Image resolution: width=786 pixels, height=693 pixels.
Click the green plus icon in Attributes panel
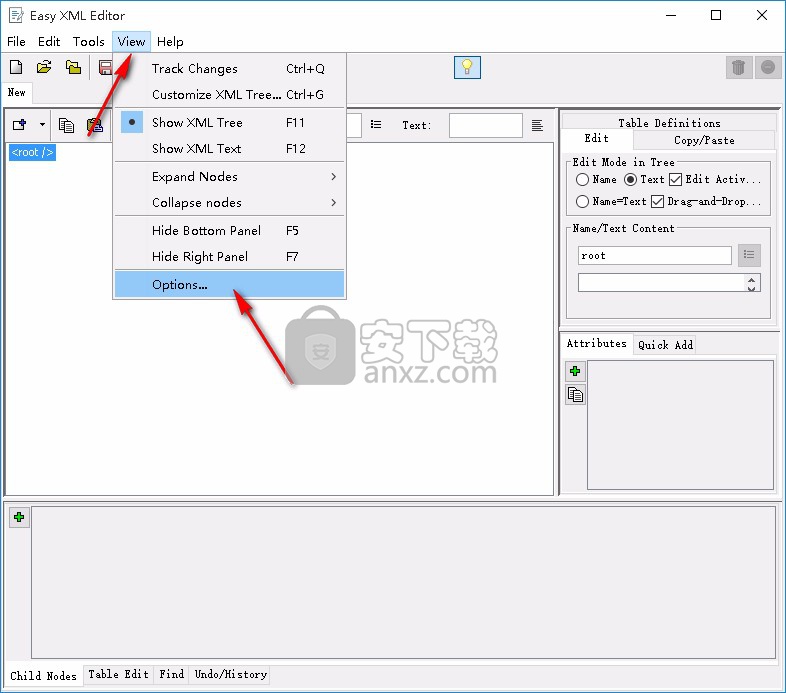click(x=575, y=371)
